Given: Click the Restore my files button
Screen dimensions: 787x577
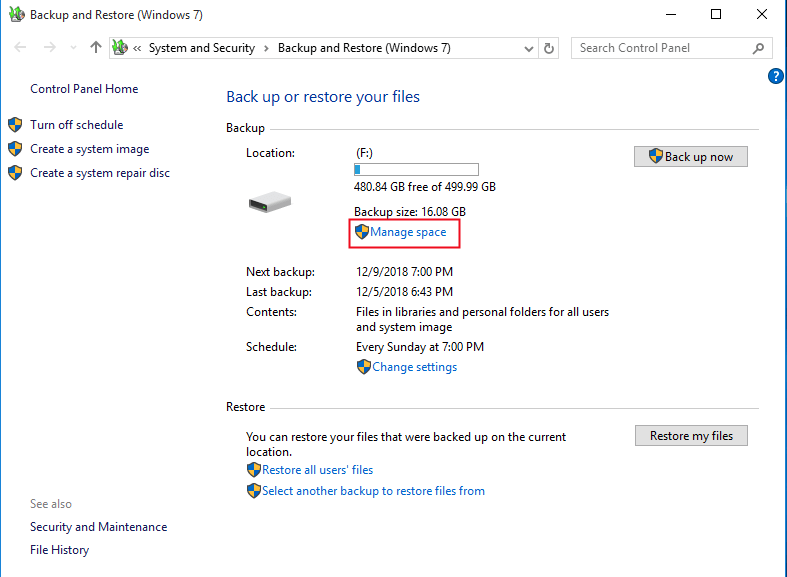Looking at the screenshot, I should [691, 435].
